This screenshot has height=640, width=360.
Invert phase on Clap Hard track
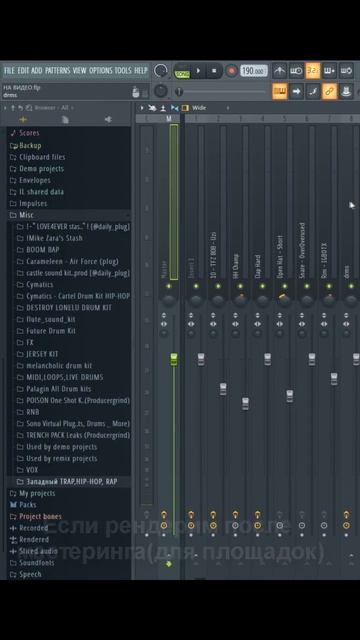[258, 316]
